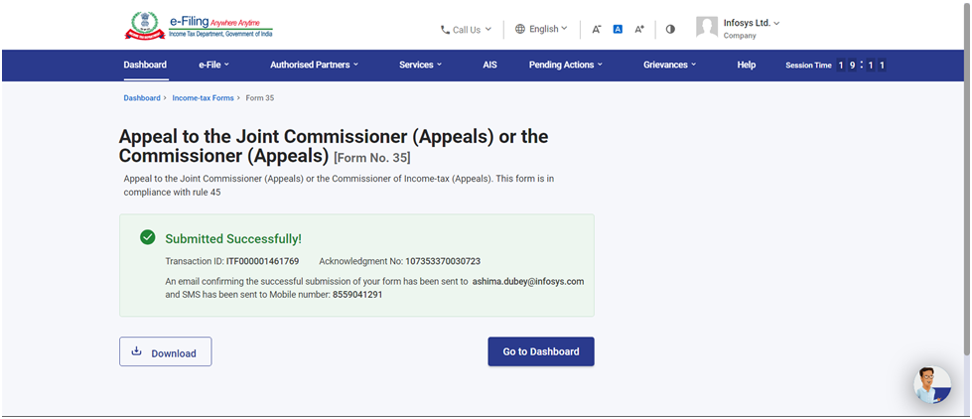Expand the Pending Actions menu
This screenshot has height=419, width=972.
566,65
